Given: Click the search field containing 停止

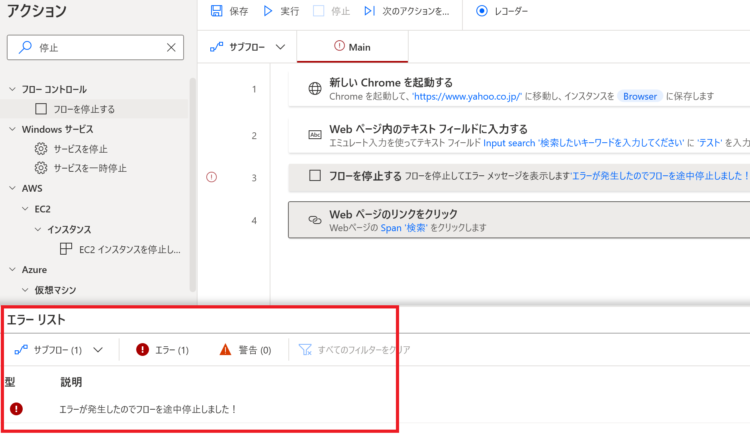Looking at the screenshot, I should (x=95, y=47).
